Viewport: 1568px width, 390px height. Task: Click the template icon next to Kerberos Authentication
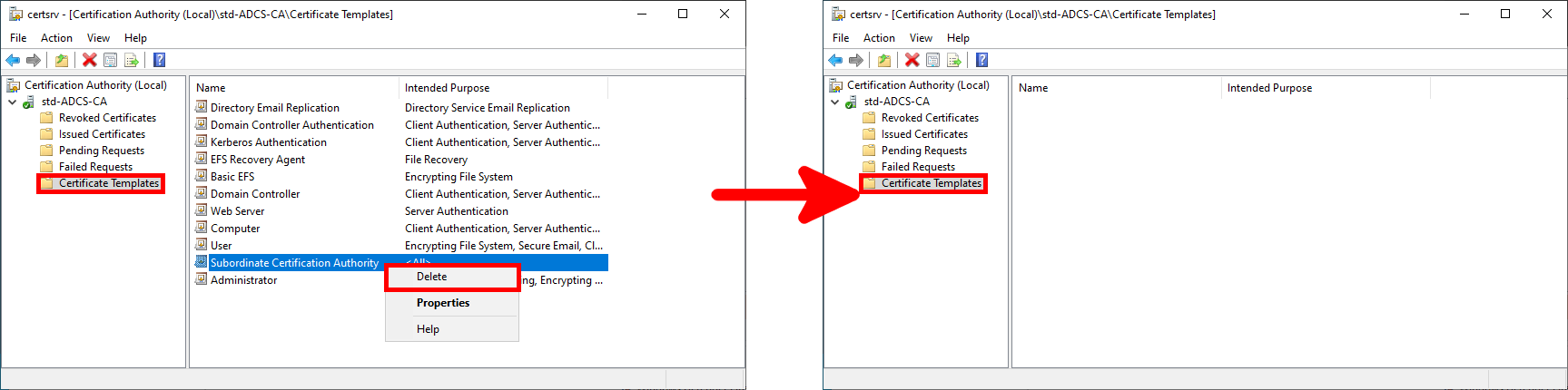[202, 141]
